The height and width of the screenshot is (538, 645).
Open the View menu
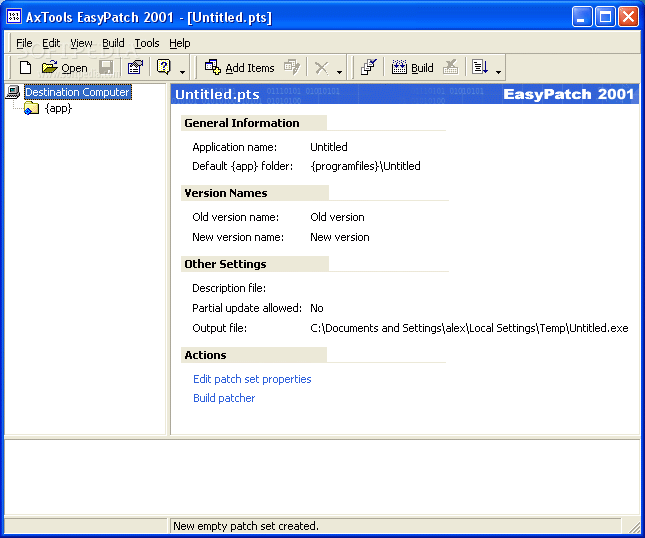[x=81, y=43]
